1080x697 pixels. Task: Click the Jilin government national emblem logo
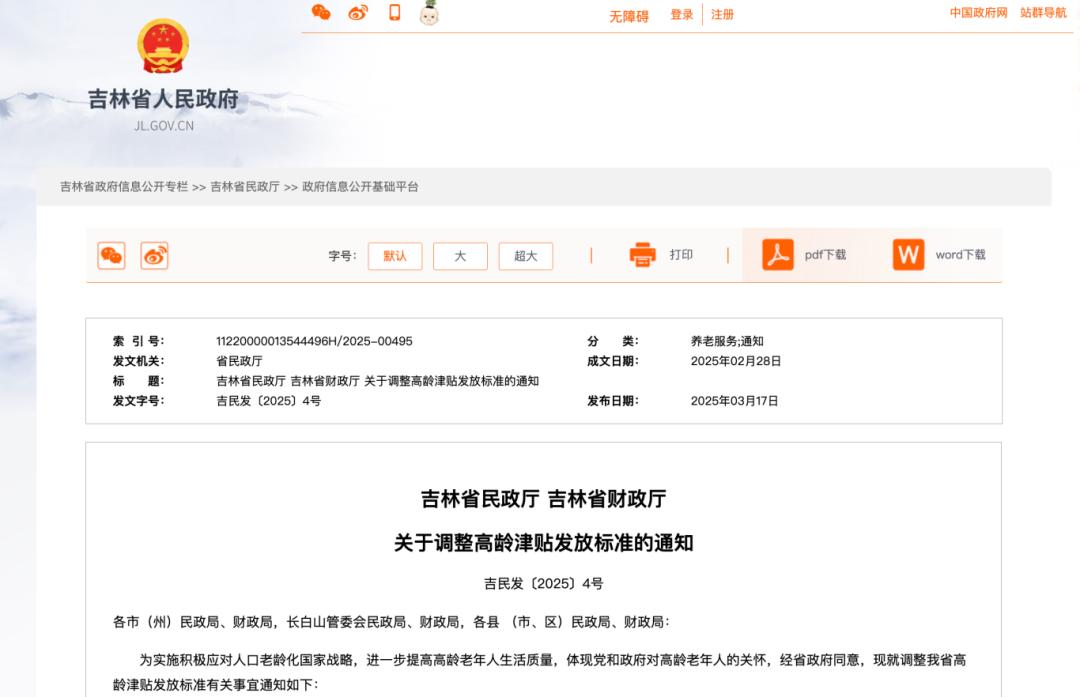[163, 47]
